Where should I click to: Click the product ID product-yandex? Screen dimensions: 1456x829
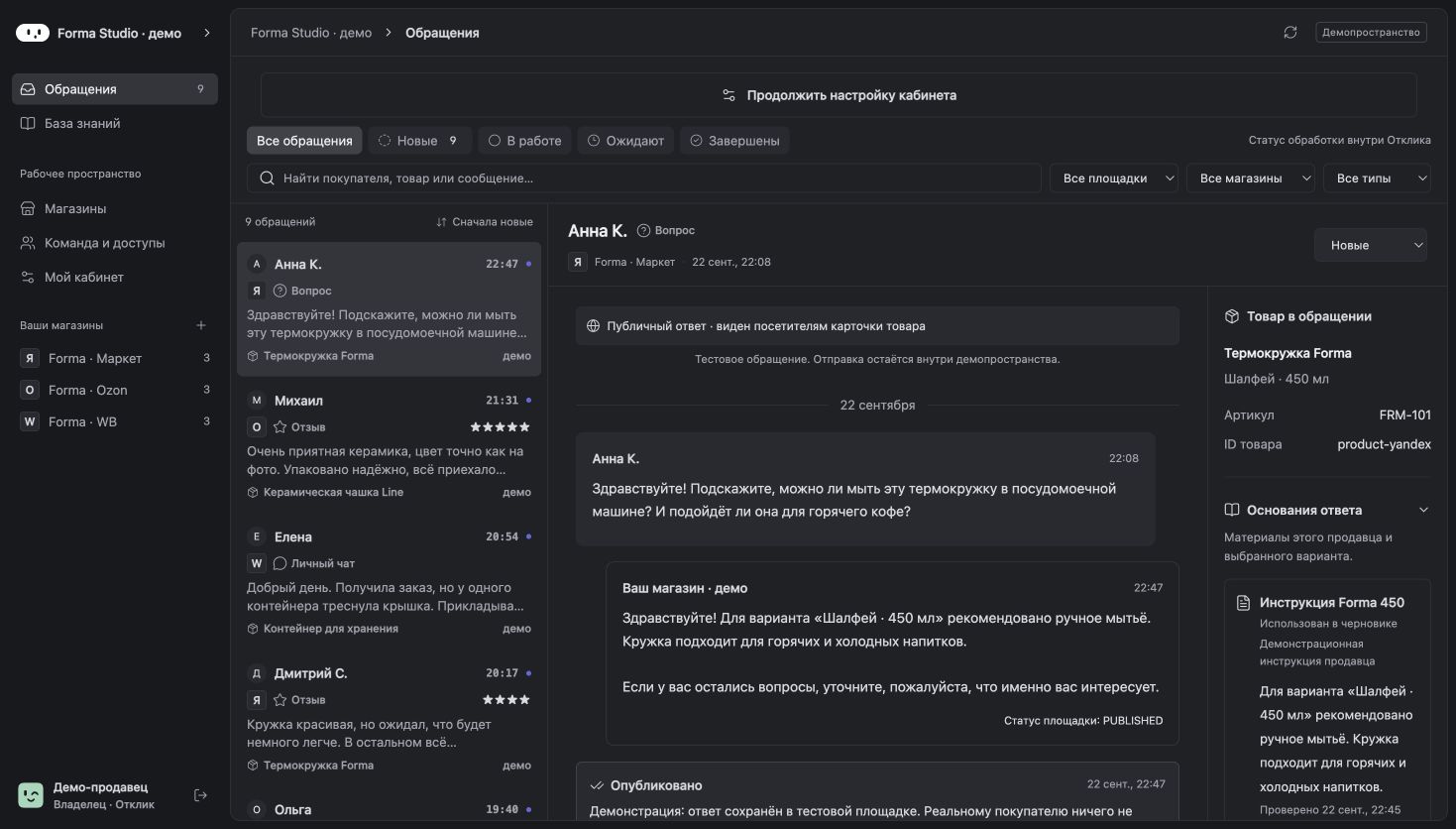coord(1384,444)
